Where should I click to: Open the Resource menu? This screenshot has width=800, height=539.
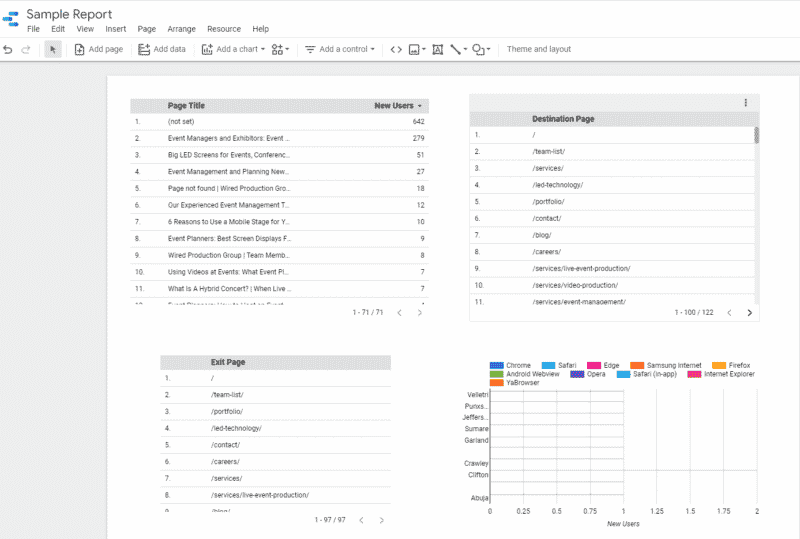224,29
